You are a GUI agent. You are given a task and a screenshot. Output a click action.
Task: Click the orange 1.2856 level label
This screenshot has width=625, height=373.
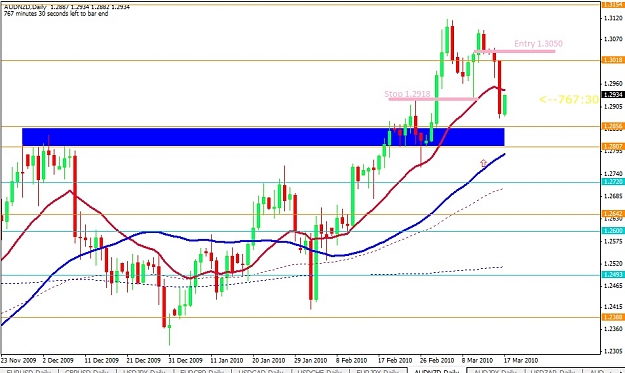[612, 126]
